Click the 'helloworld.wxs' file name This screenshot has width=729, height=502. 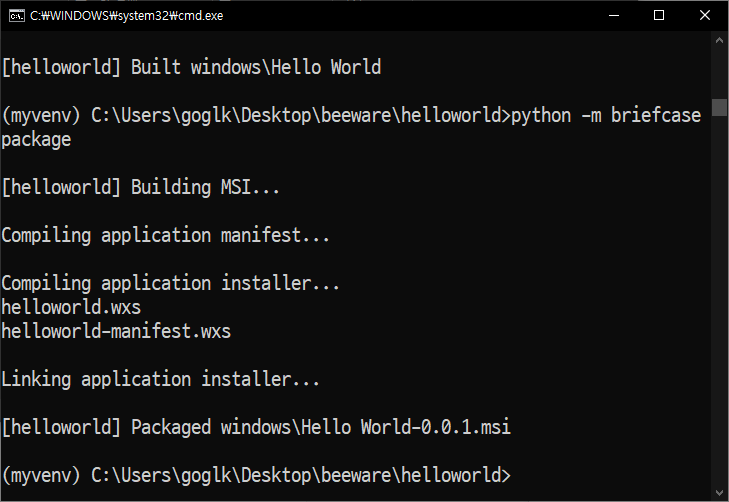71,307
